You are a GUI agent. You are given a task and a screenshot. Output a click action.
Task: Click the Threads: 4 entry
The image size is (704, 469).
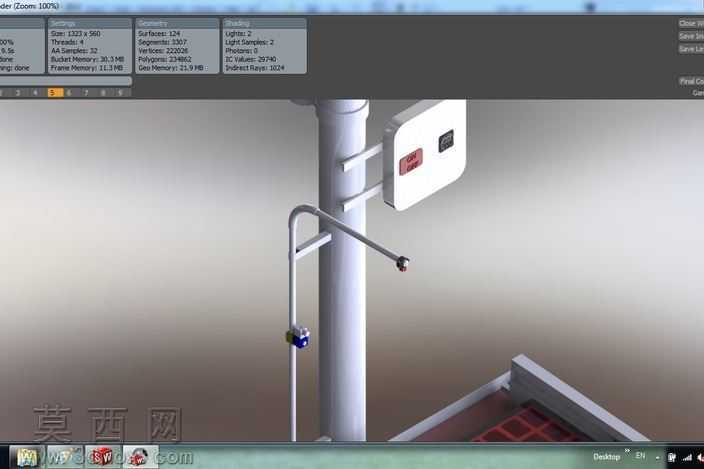[x=67, y=42]
